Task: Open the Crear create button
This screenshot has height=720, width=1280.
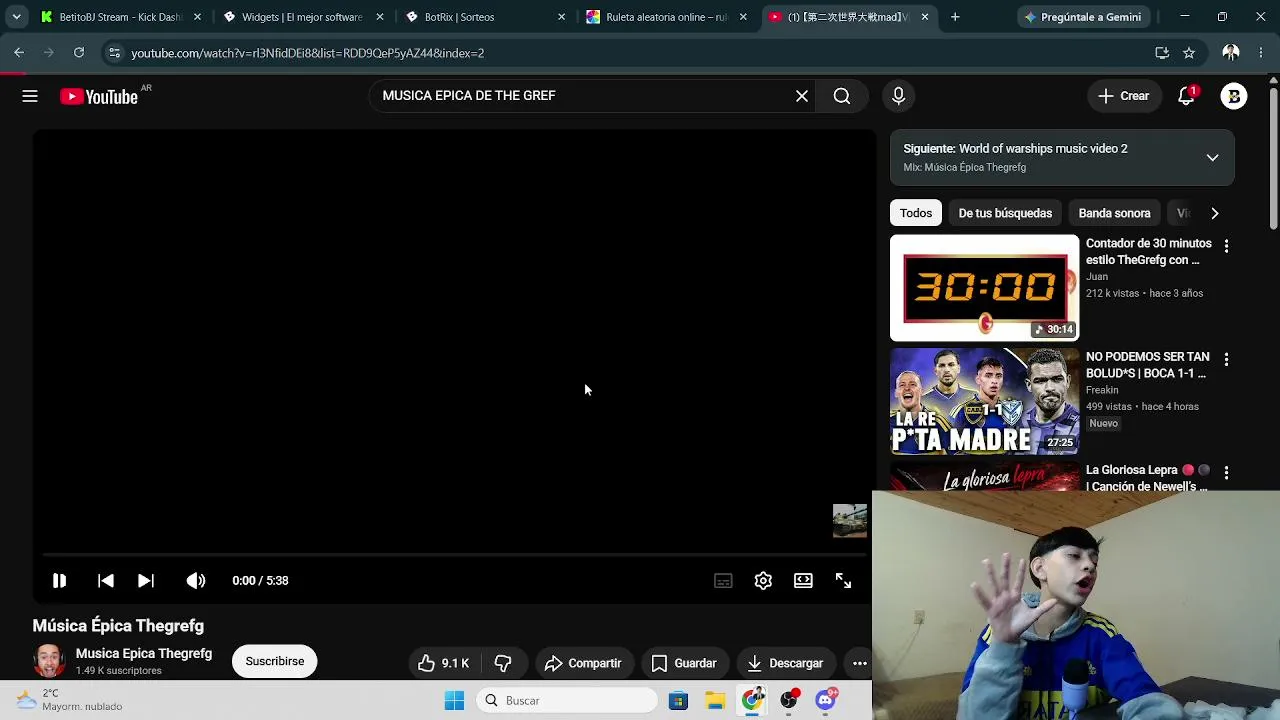Action: pyautogui.click(x=1124, y=96)
